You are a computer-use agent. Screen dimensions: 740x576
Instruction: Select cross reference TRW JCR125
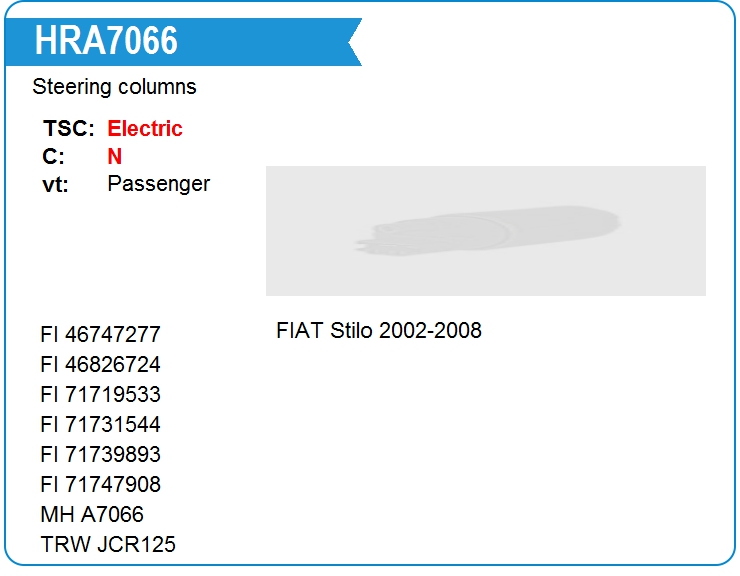[108, 544]
